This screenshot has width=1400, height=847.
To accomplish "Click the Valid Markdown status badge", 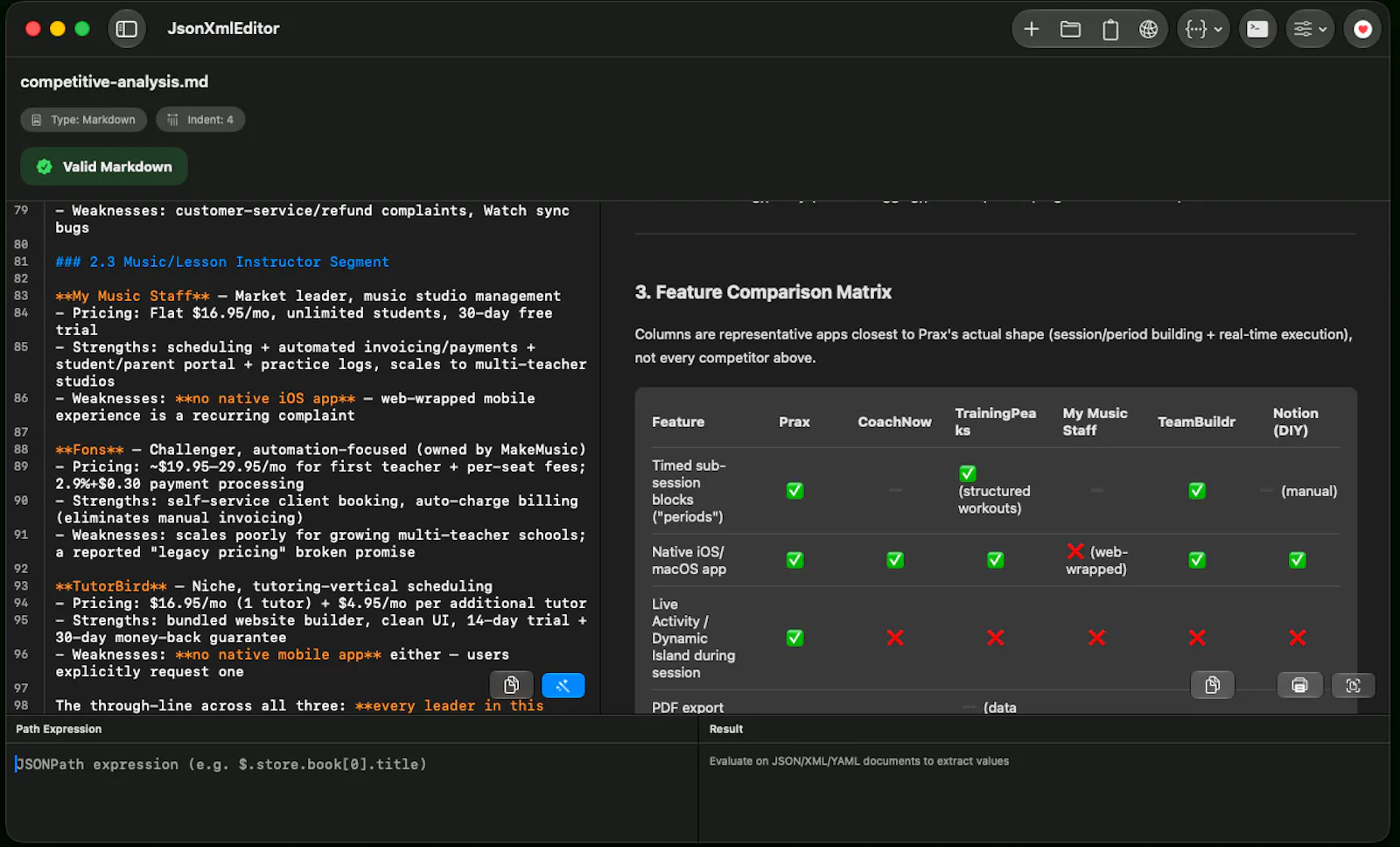I will (x=104, y=166).
